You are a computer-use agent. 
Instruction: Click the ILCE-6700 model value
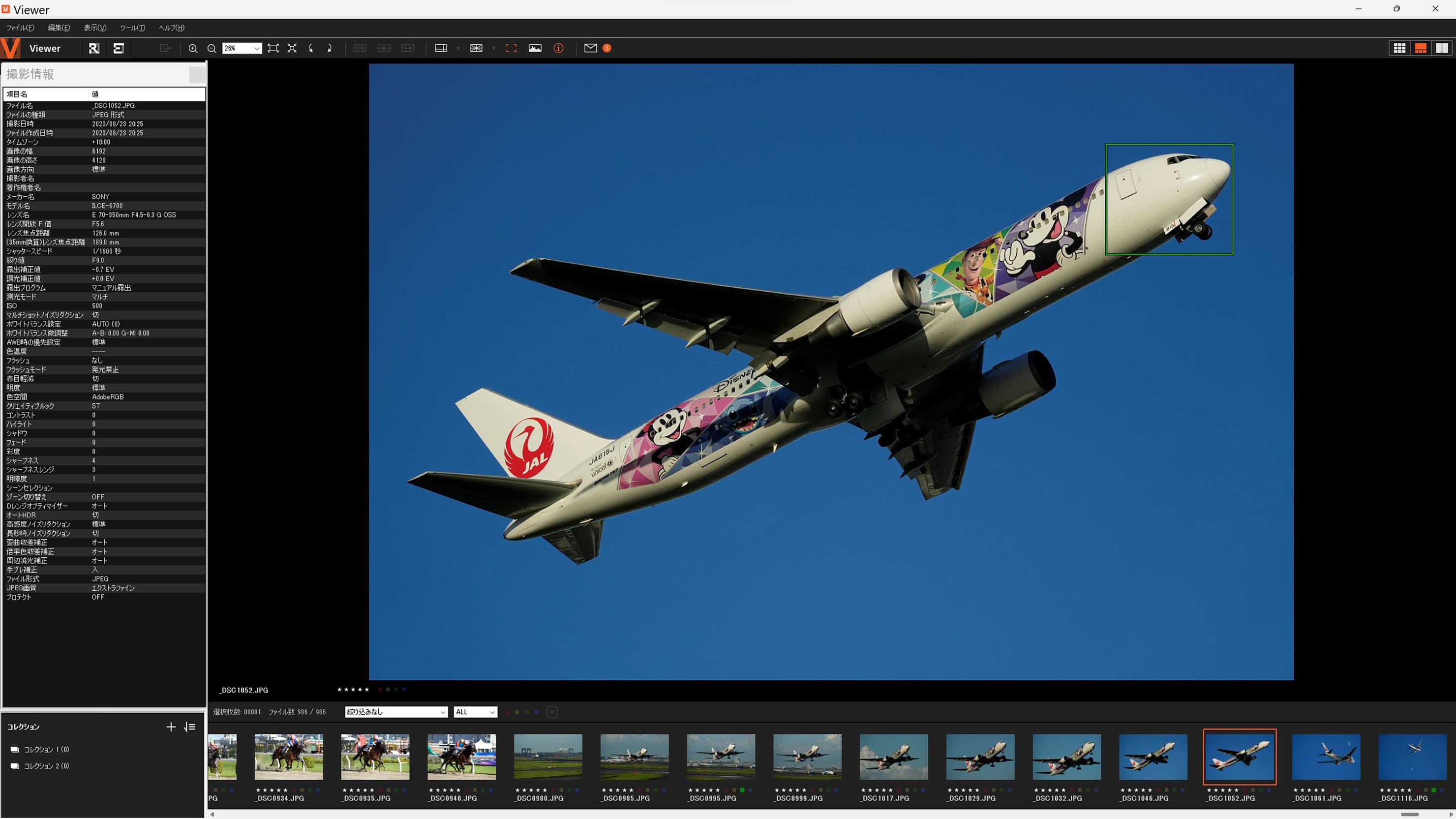[x=107, y=206]
